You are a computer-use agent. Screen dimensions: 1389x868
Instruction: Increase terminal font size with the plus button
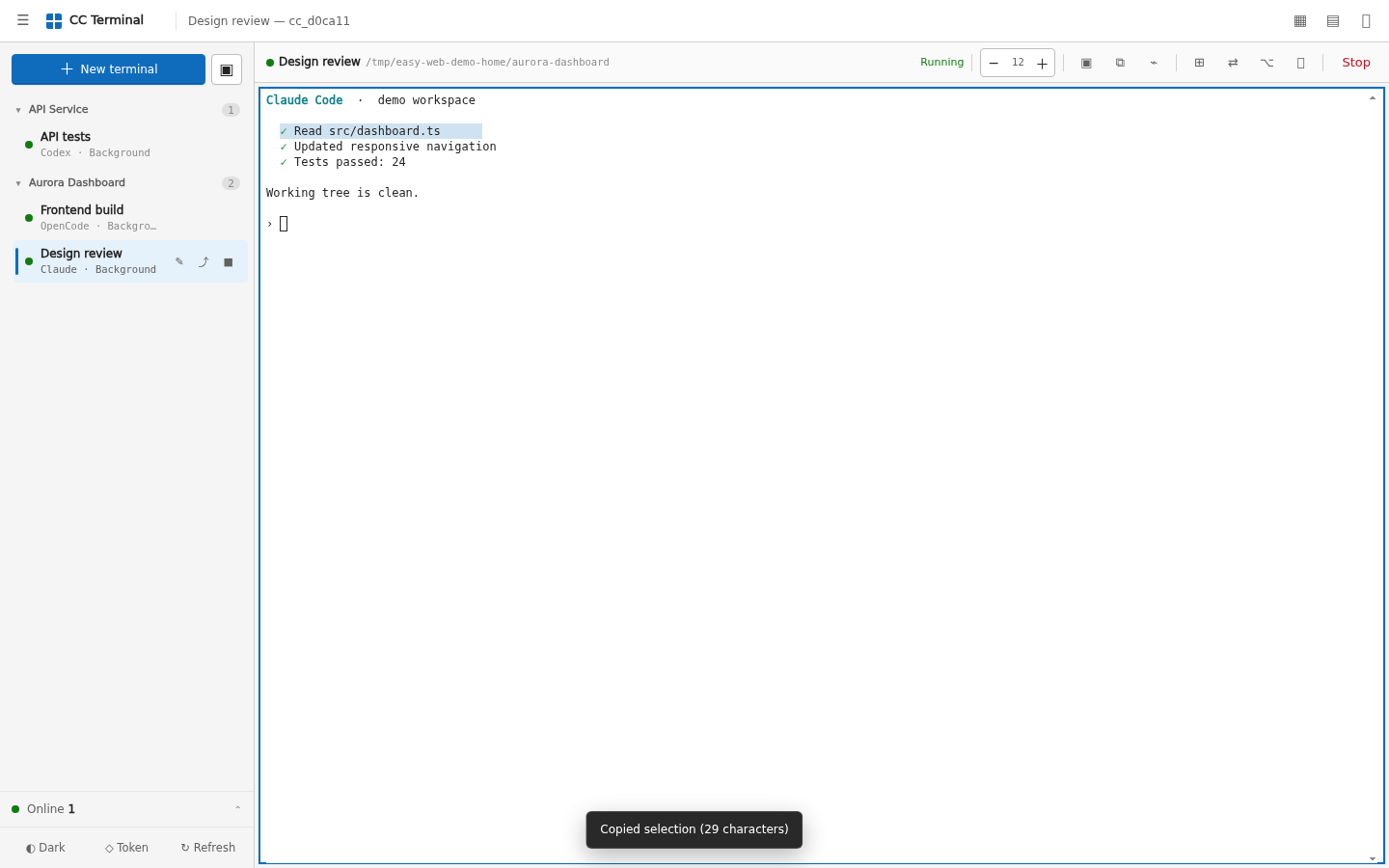click(x=1042, y=63)
